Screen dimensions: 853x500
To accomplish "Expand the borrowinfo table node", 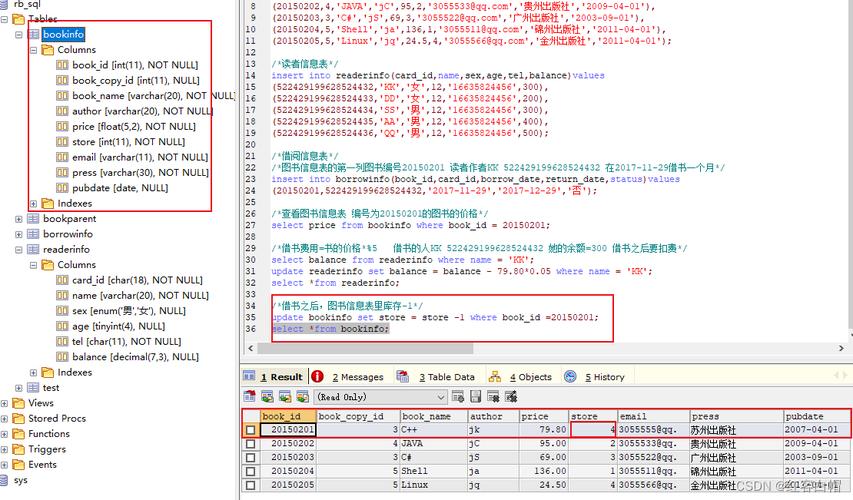I will tap(18, 234).
